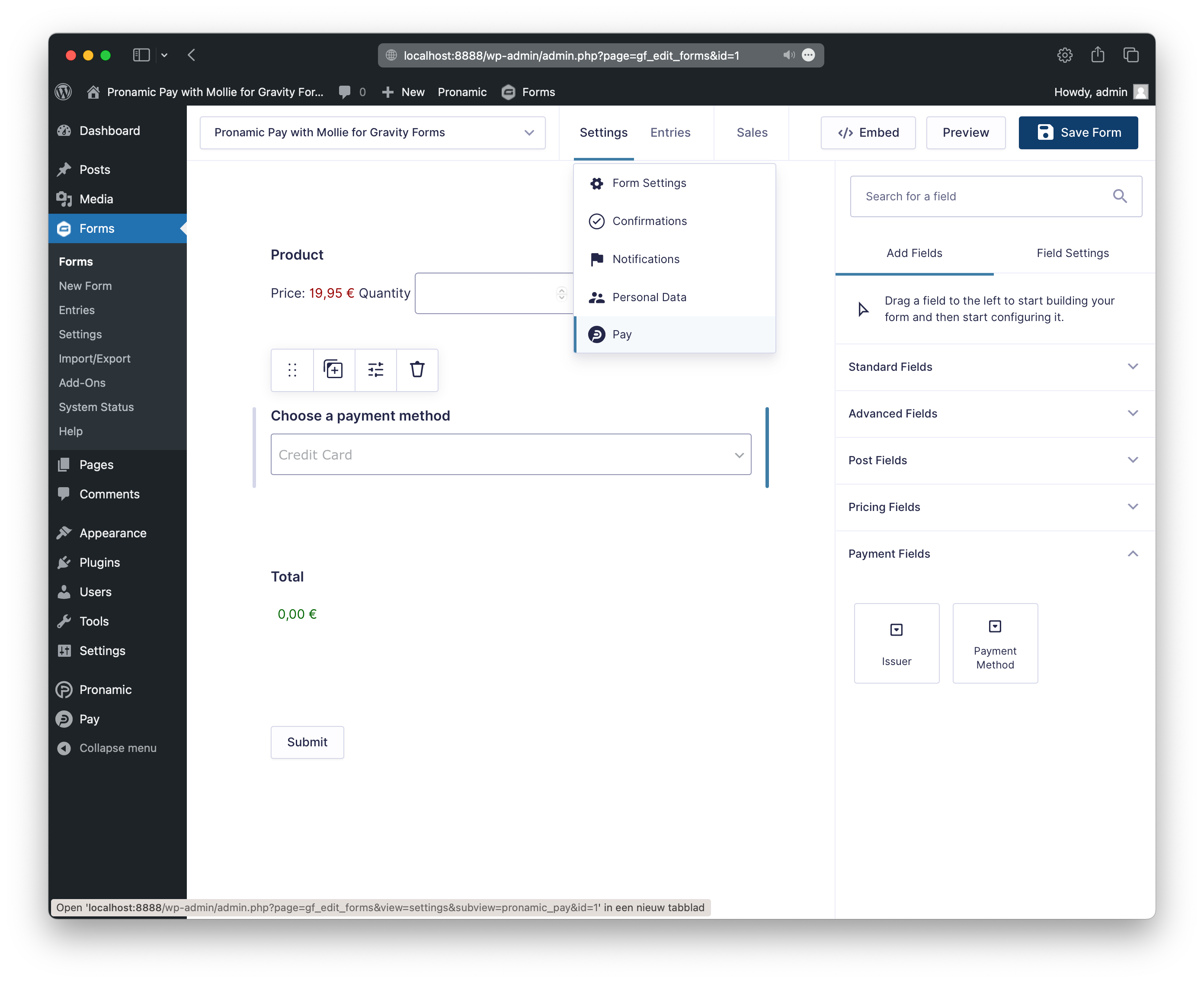Click the browser share icon

pyautogui.click(x=1097, y=55)
